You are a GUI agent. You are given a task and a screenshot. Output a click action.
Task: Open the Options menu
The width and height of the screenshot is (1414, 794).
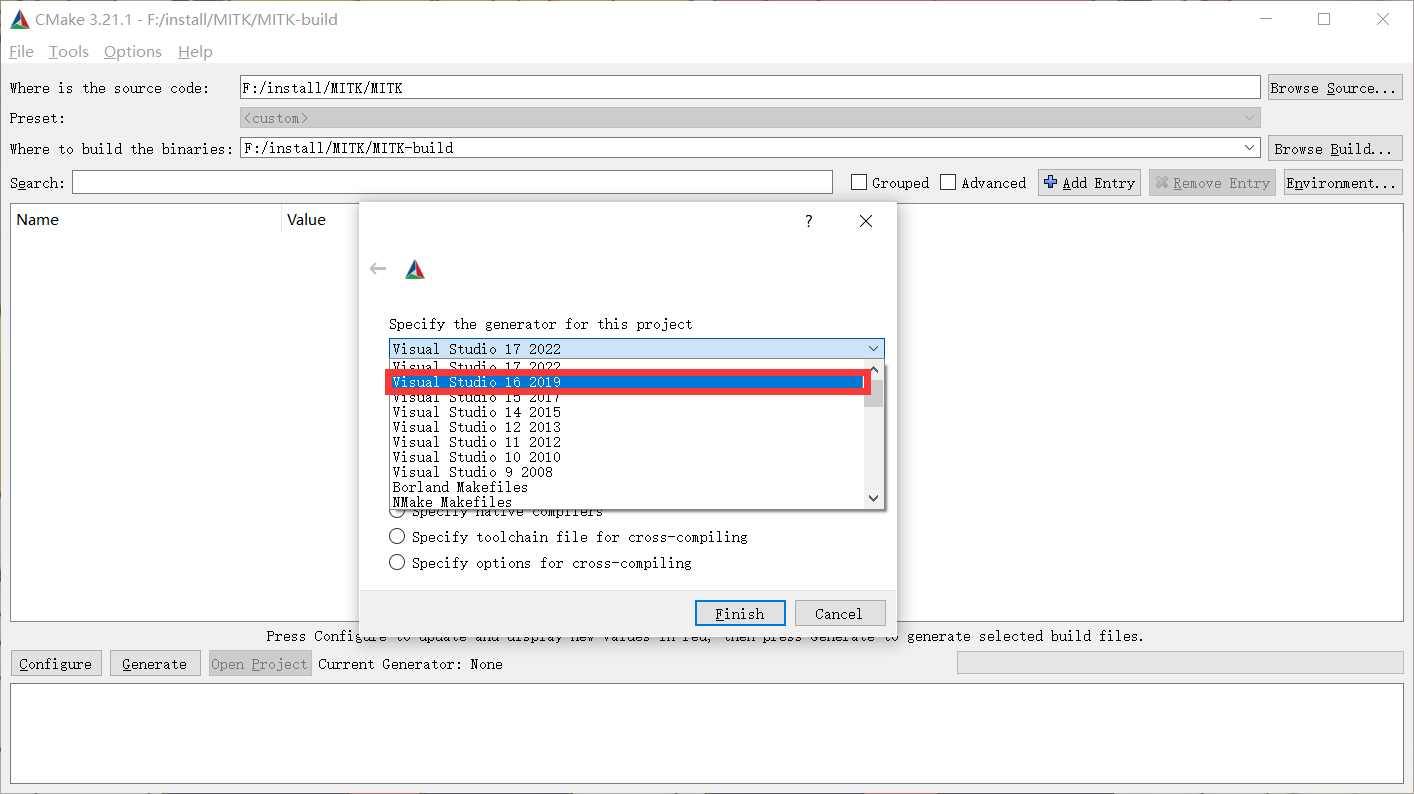(x=132, y=51)
